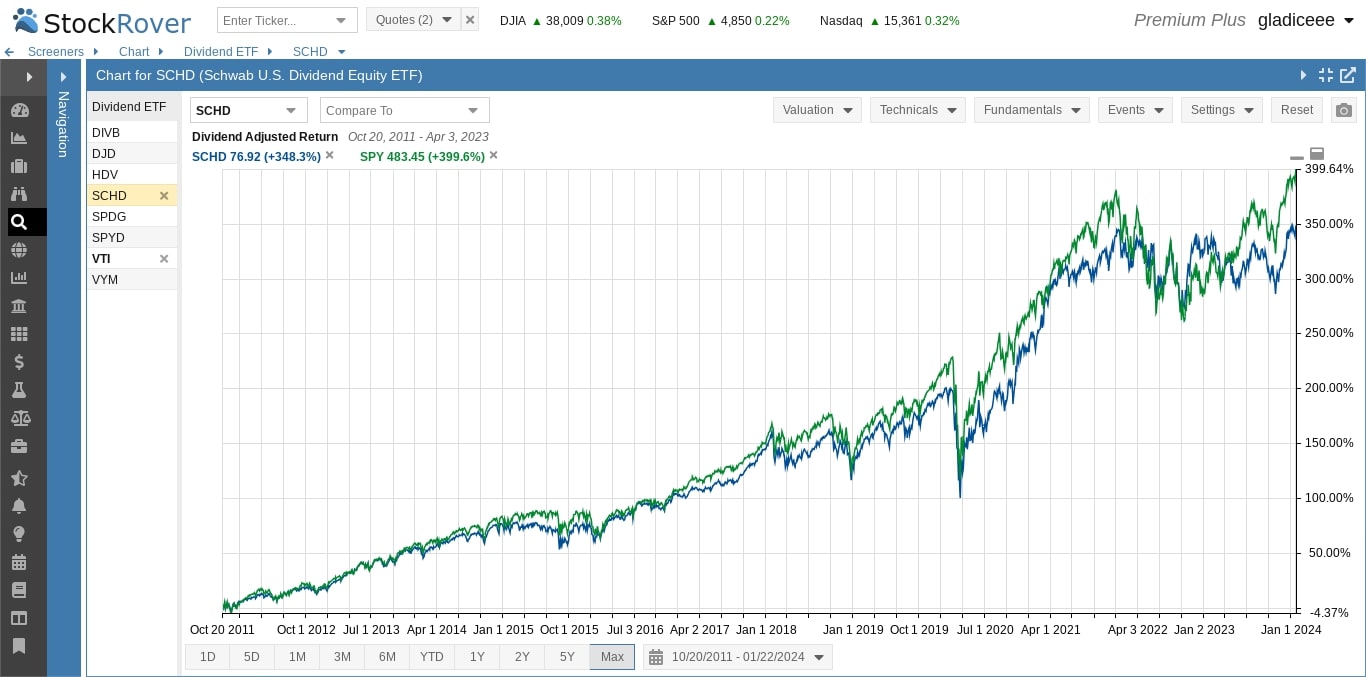Click the Reset button
Image resolution: width=1366 pixels, height=677 pixels.
click(x=1296, y=110)
